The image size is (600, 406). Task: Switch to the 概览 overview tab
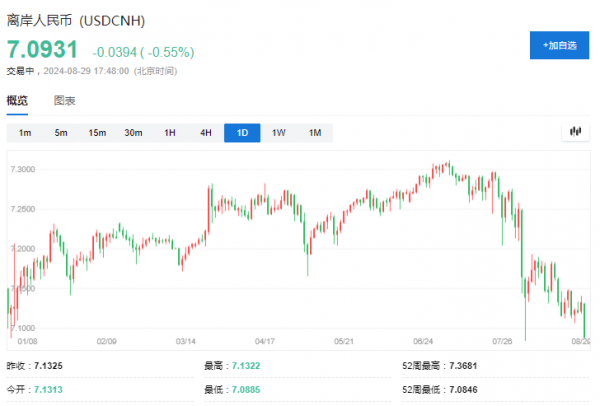point(17,101)
